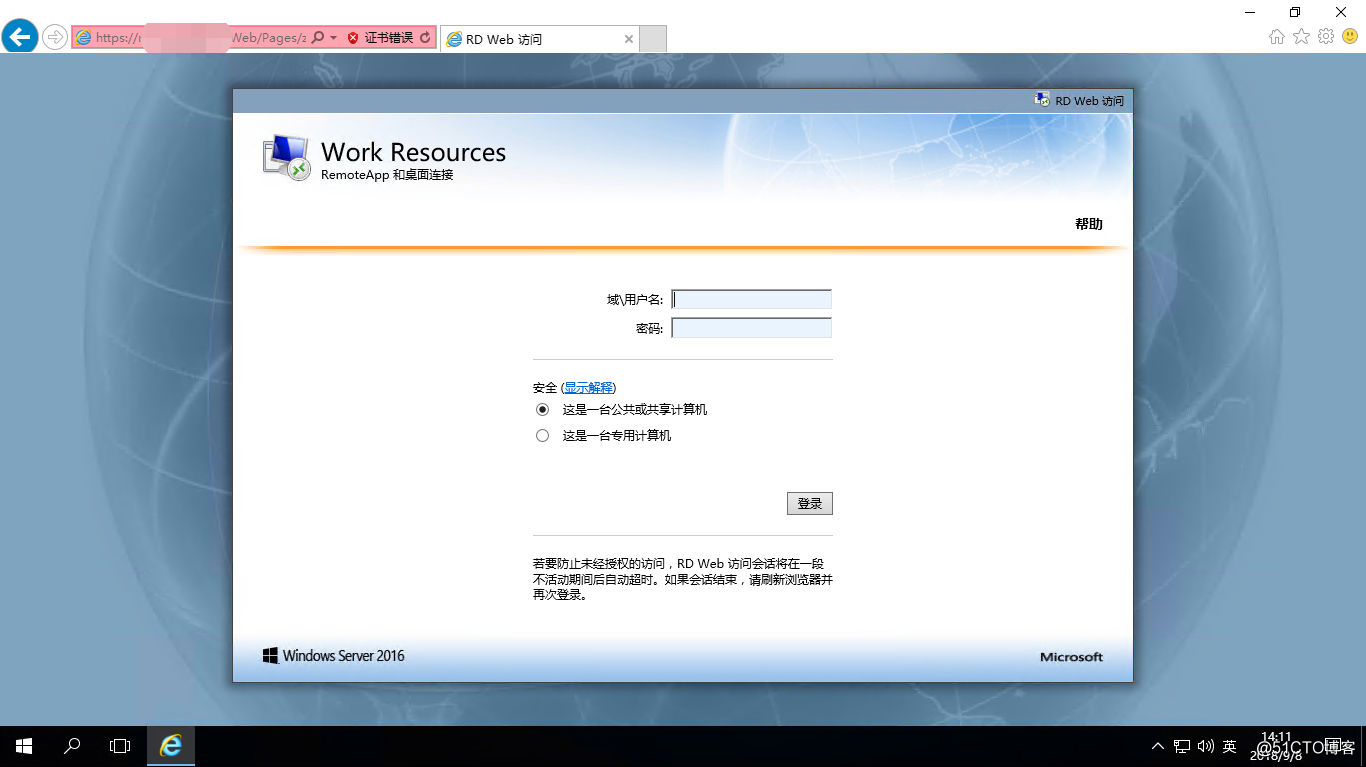Click the RemoteApp 和桌面连接 subtitle
The width and height of the screenshot is (1366, 767).
387,175
